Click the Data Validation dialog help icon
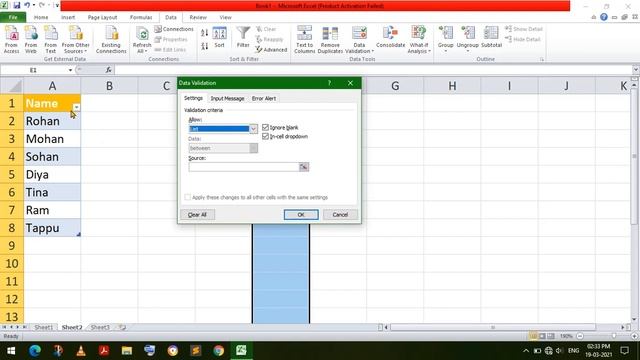 [329, 83]
